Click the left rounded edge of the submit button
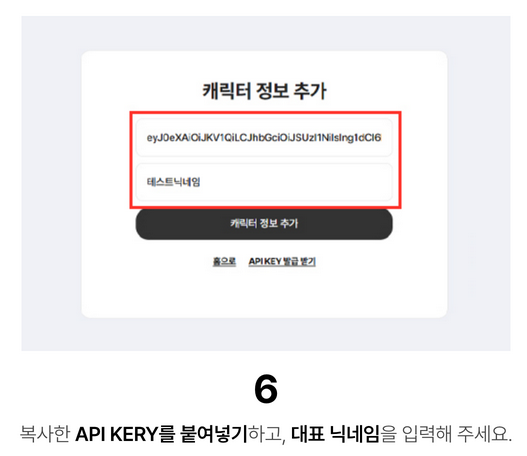The width and height of the screenshot is (527, 456). (x=143, y=224)
